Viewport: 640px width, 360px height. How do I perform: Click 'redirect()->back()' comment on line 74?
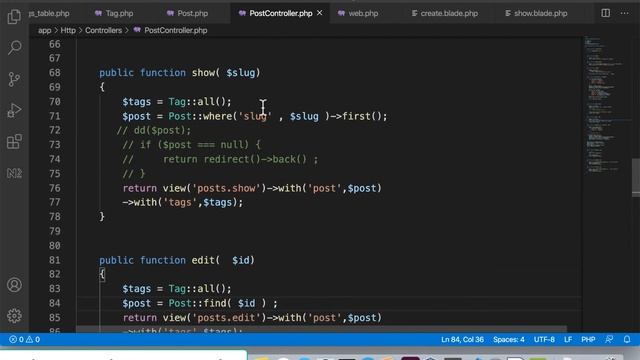(x=255, y=159)
